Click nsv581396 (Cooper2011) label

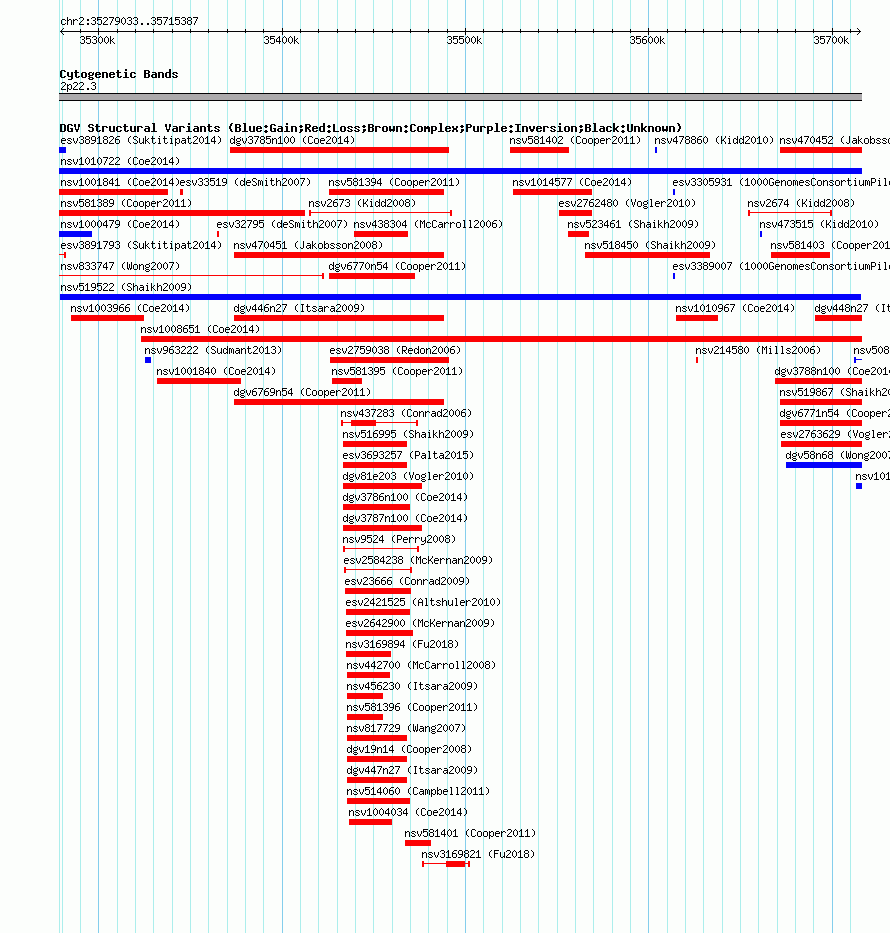click(412, 707)
